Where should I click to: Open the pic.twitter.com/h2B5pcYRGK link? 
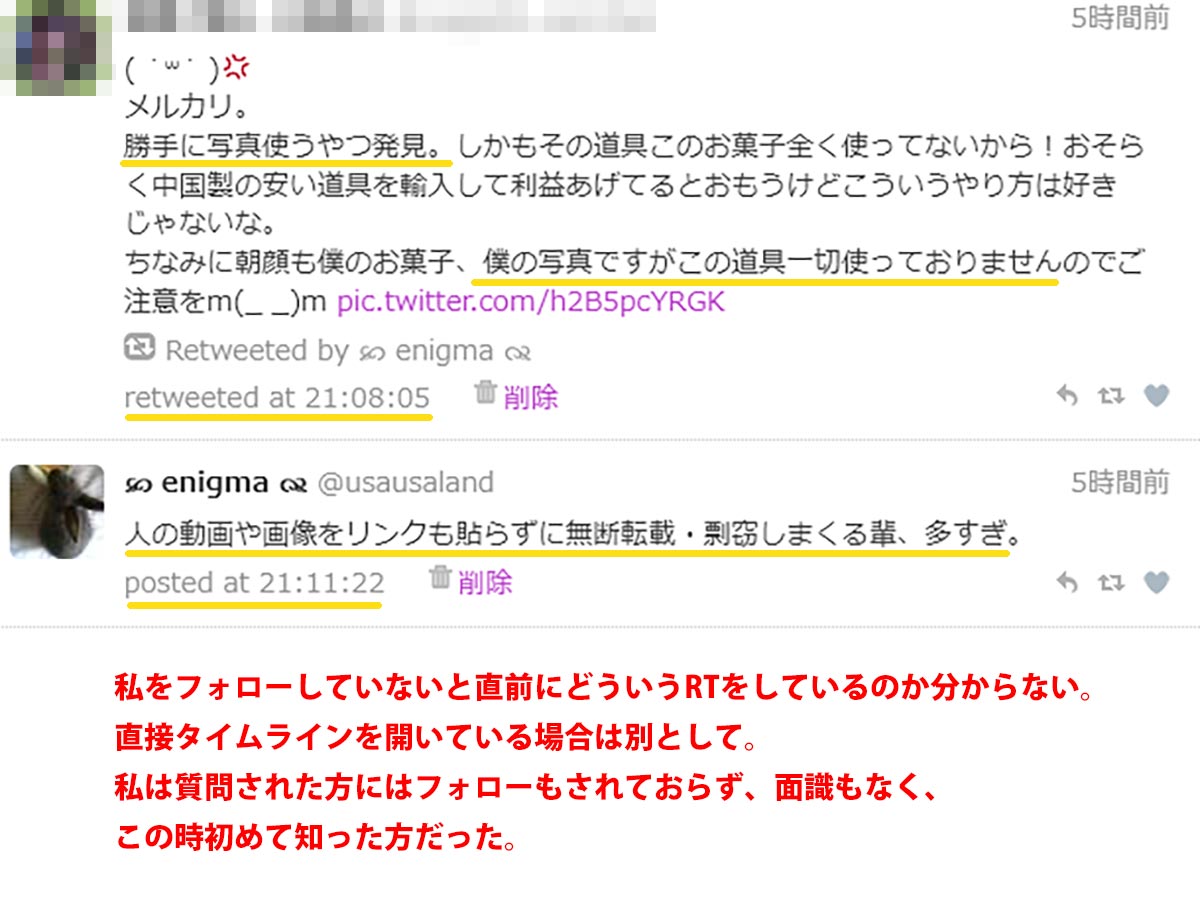pos(530,302)
